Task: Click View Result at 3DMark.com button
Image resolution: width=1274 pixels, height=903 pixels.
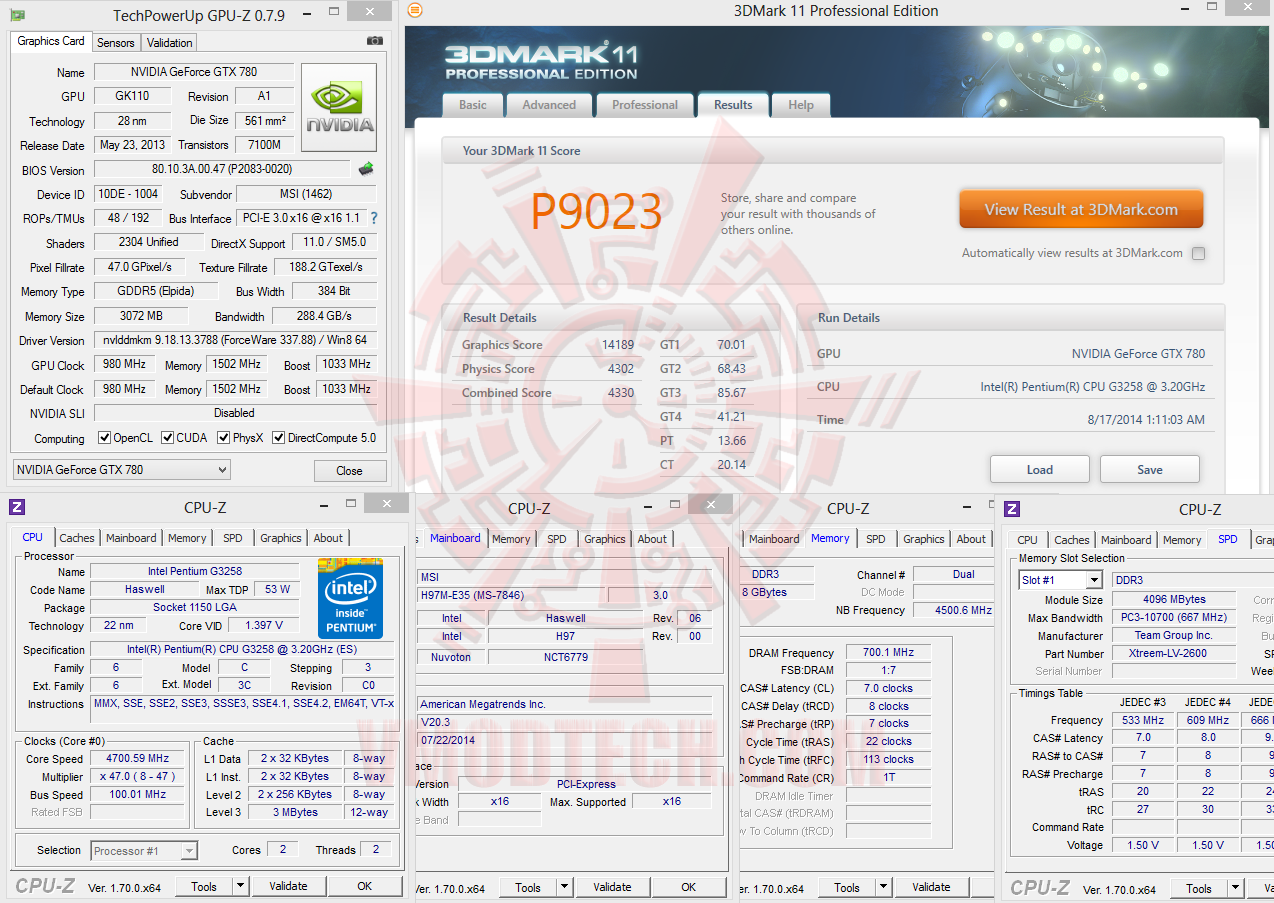Action: tap(1081, 210)
